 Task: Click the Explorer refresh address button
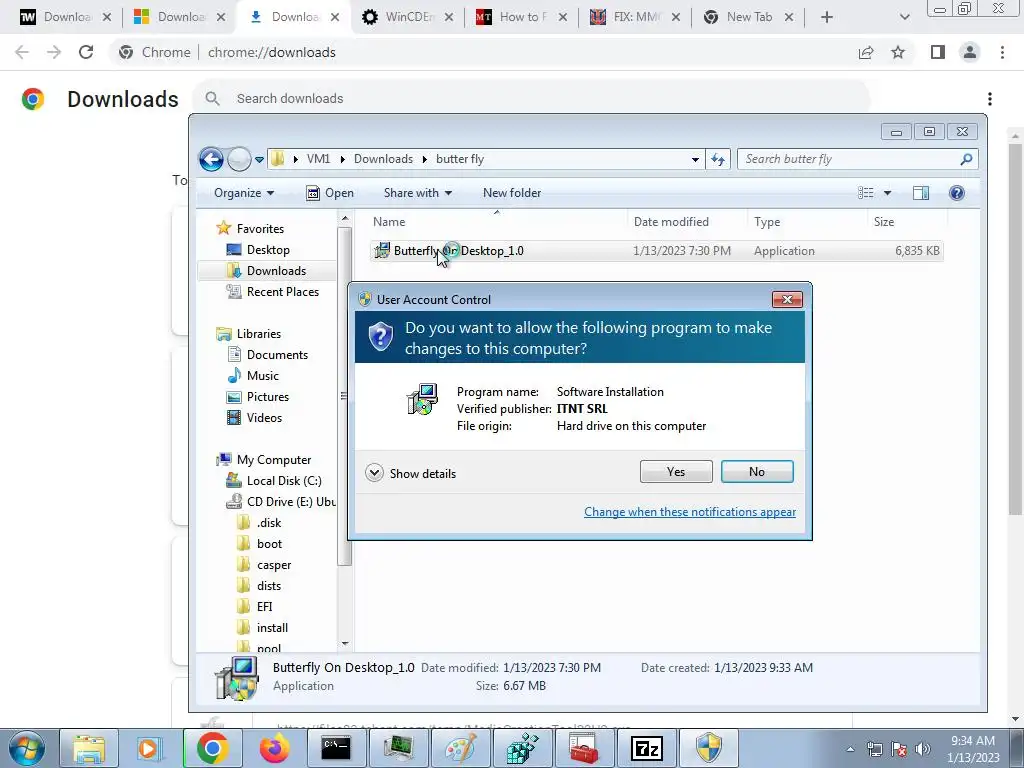click(718, 159)
